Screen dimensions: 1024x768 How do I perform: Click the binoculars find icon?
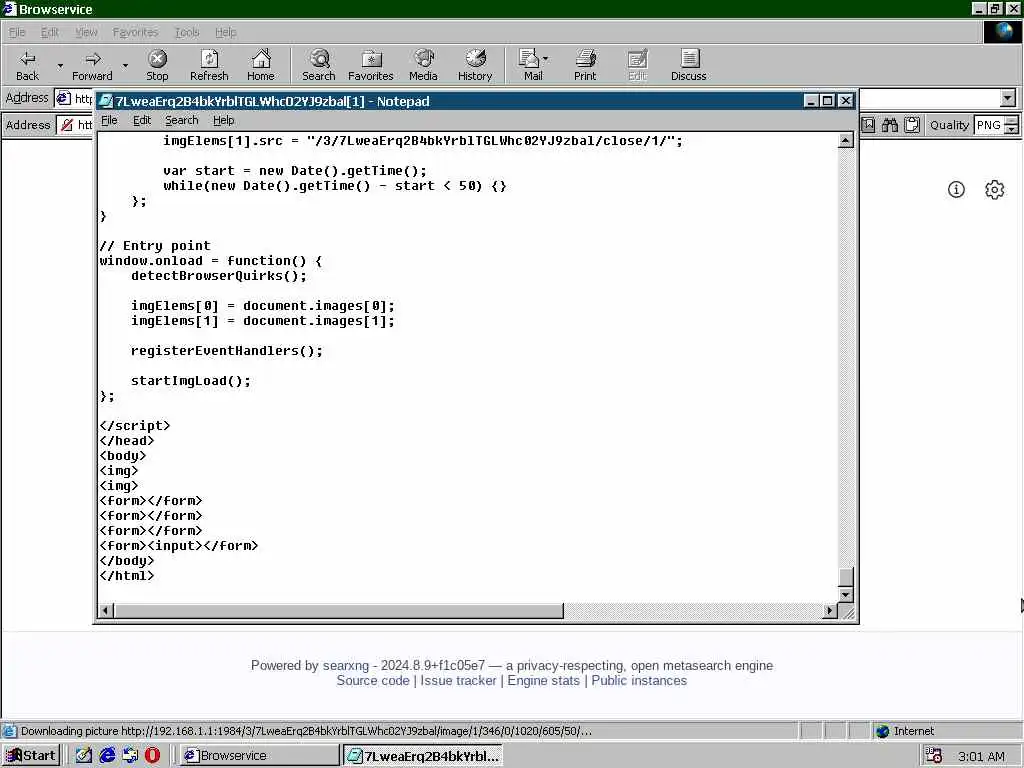889,125
